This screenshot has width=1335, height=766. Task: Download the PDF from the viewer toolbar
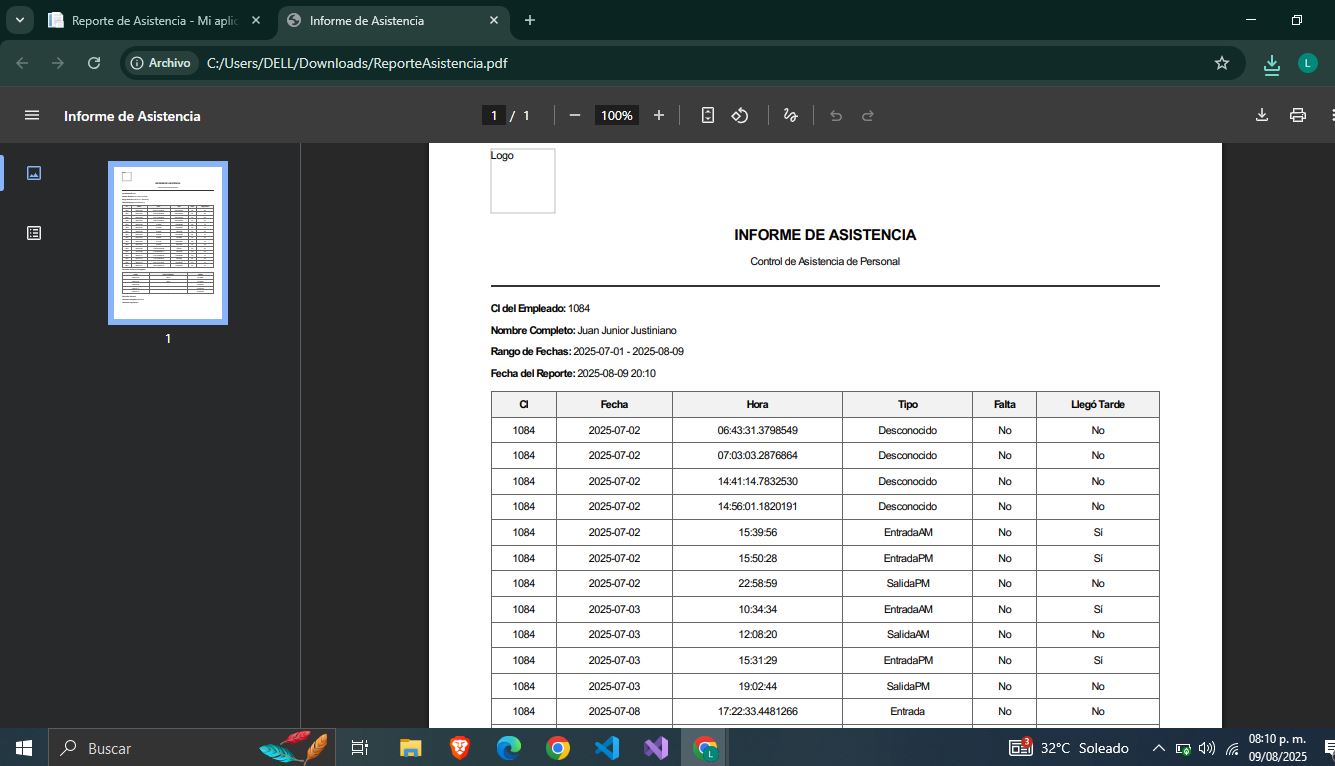click(x=1262, y=116)
